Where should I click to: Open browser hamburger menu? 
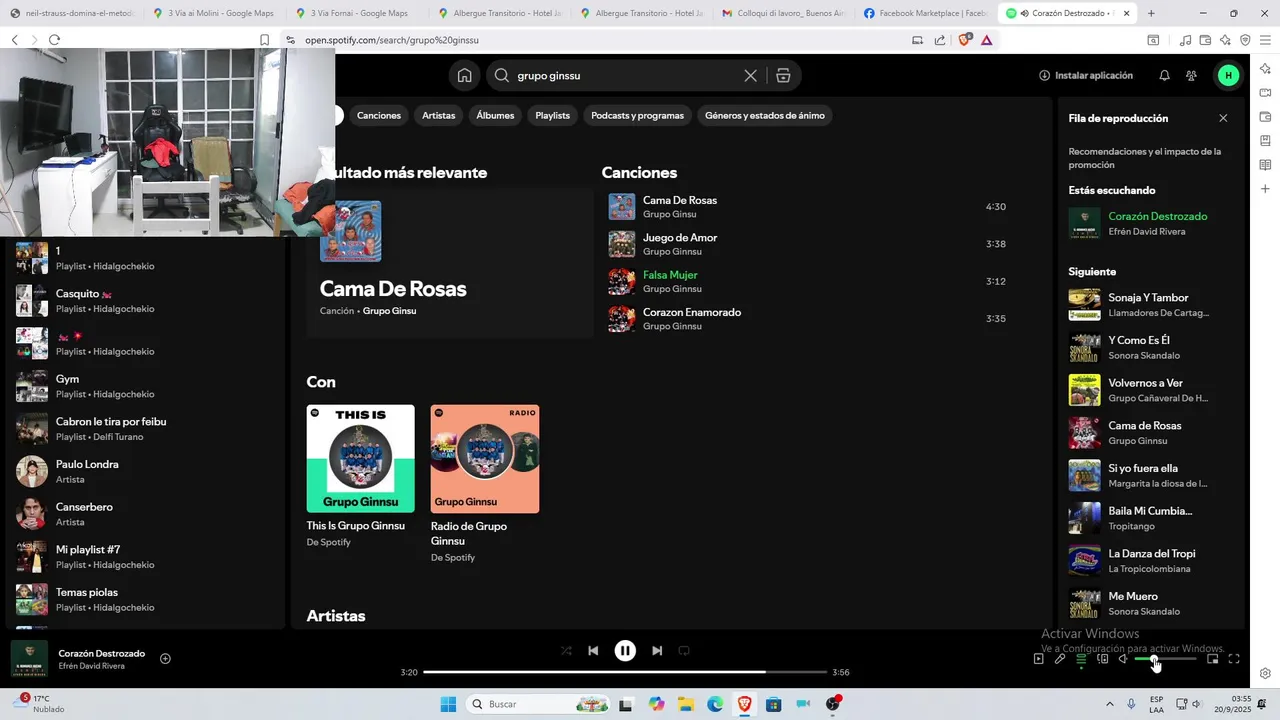tap(1265, 40)
